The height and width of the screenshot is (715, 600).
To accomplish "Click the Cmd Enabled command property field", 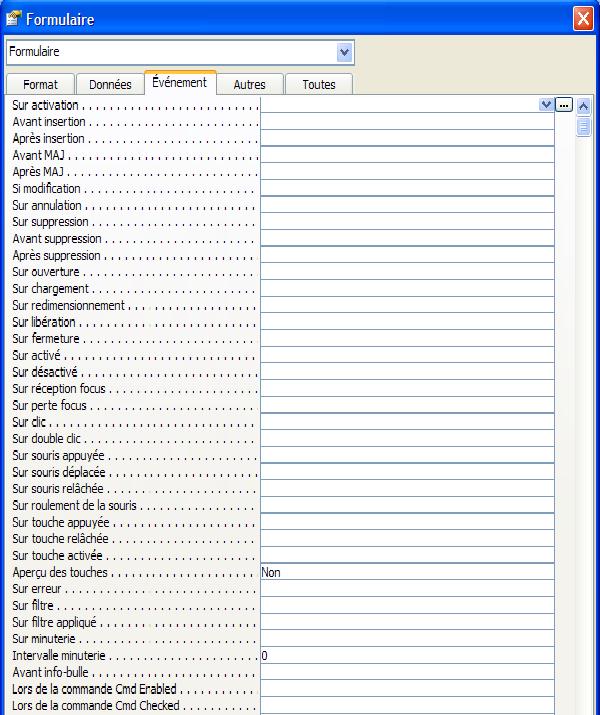I will (x=407, y=689).
